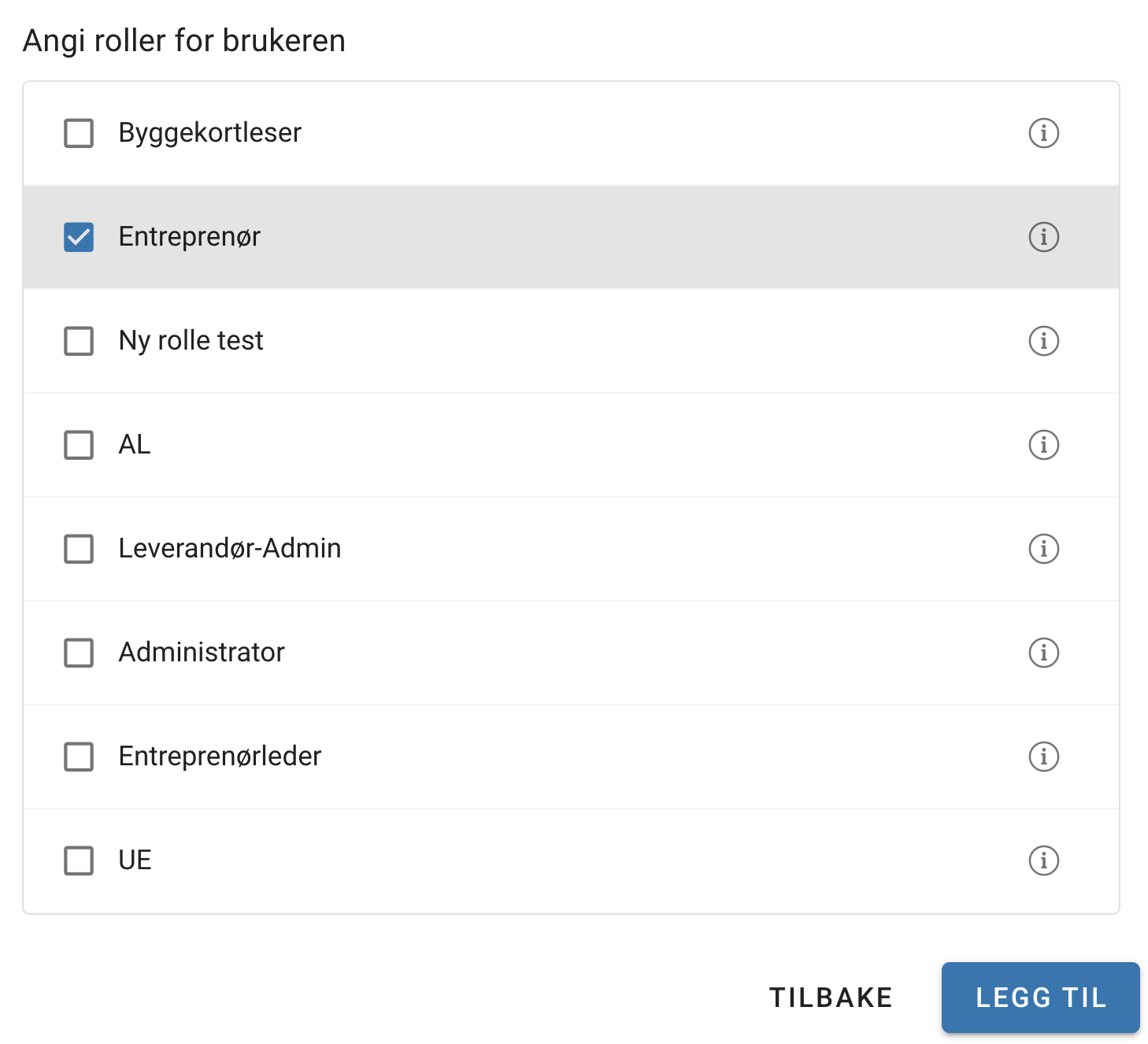Click the TILBAKE button
The image size is (1148, 1044).
(830, 997)
